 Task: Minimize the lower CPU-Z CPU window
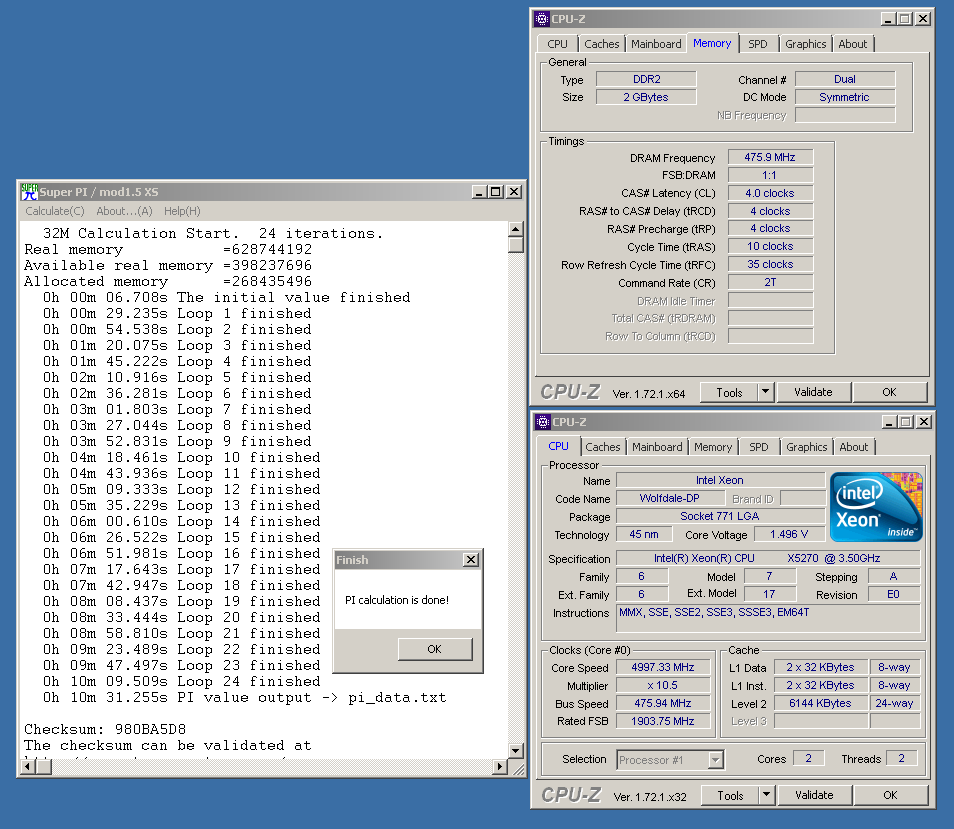point(889,421)
